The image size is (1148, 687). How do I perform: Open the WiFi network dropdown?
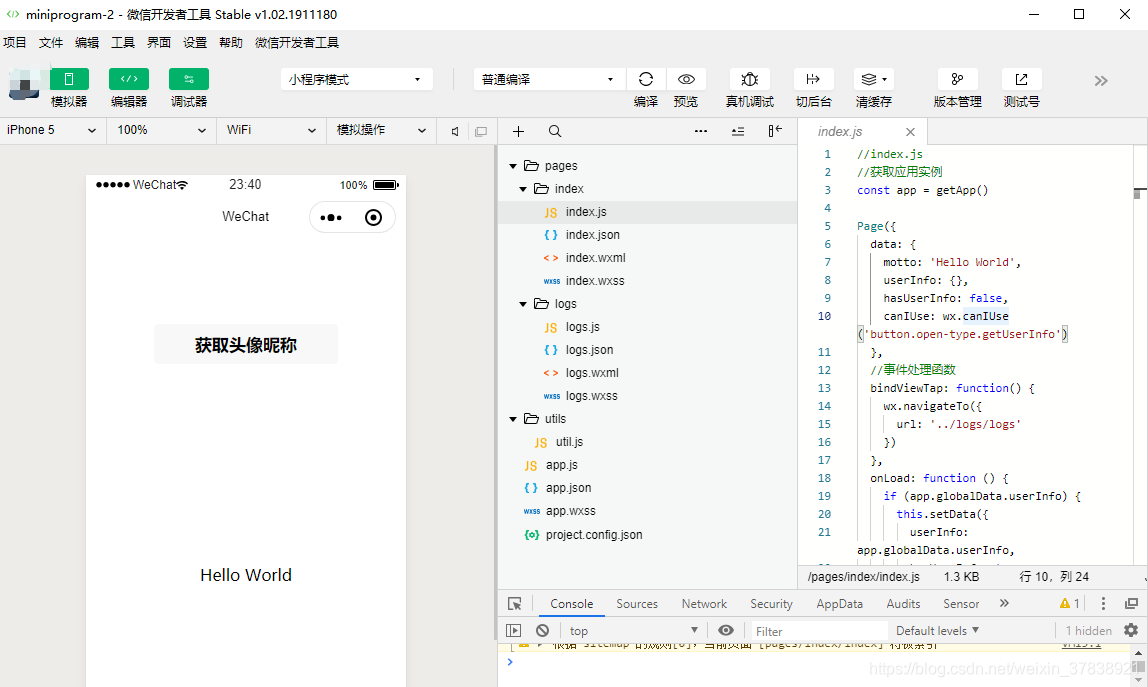tap(271, 130)
